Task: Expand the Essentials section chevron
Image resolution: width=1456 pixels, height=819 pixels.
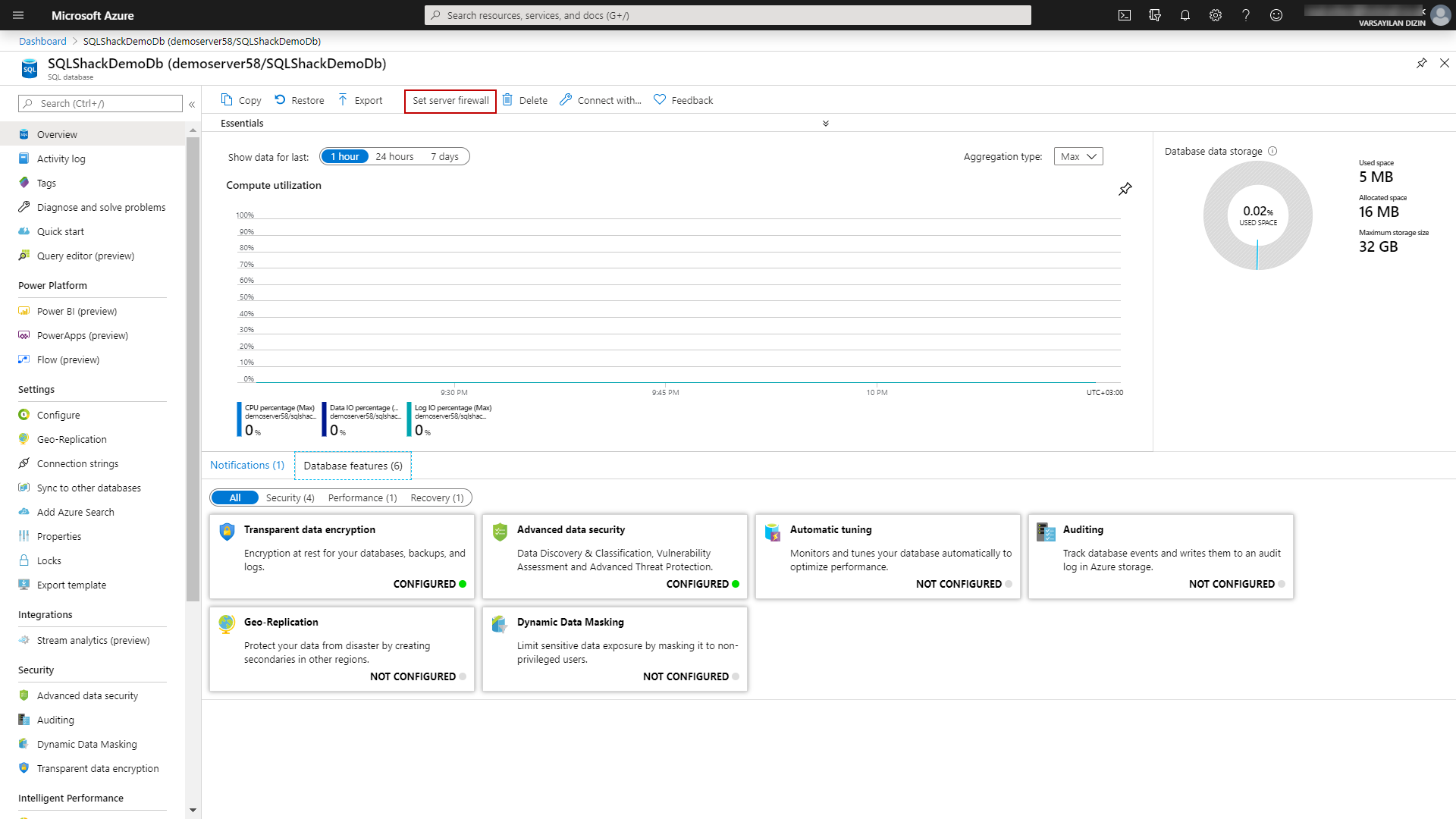Action: (x=826, y=123)
